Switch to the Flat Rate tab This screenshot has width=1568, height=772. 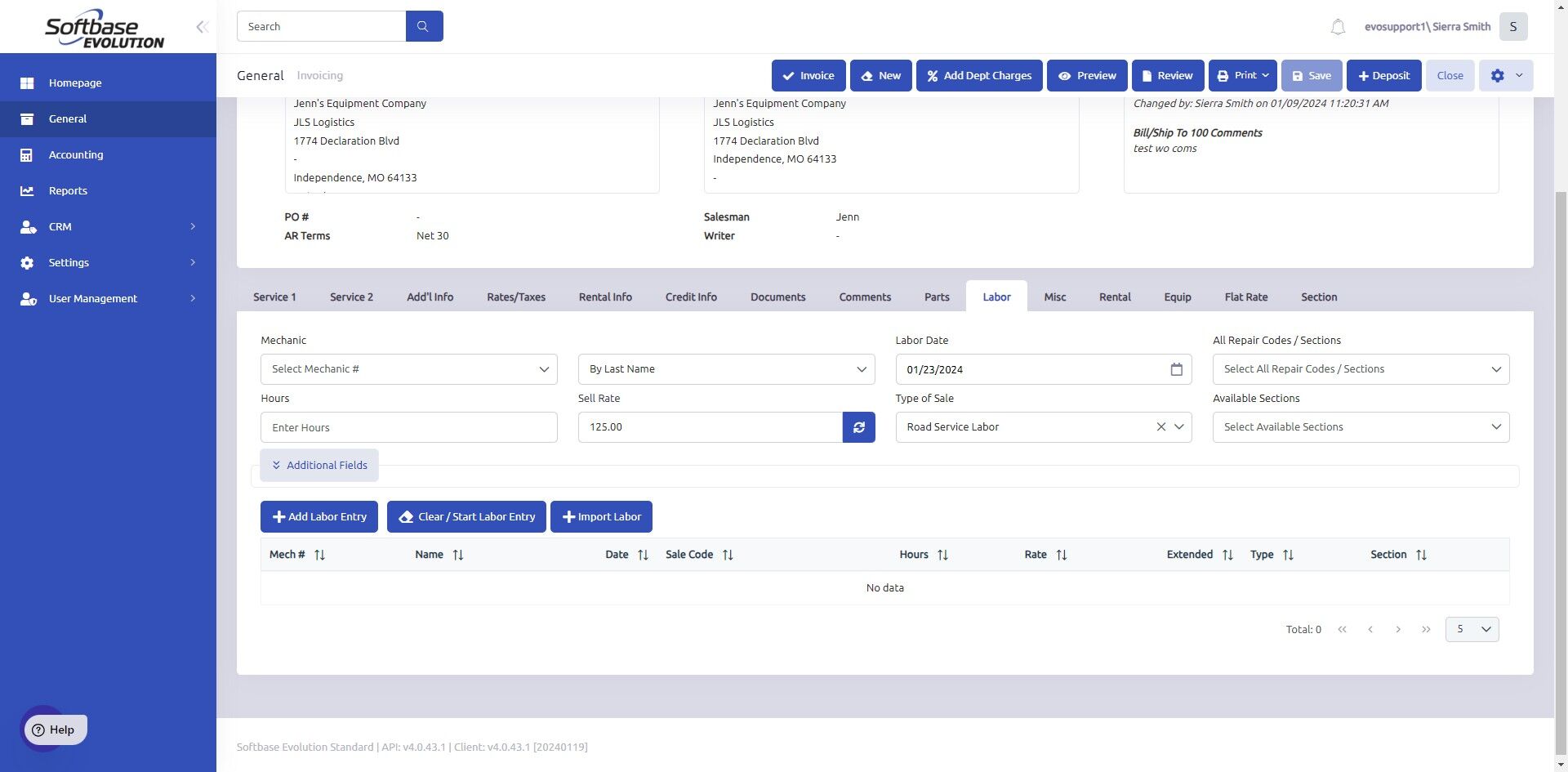click(x=1246, y=297)
